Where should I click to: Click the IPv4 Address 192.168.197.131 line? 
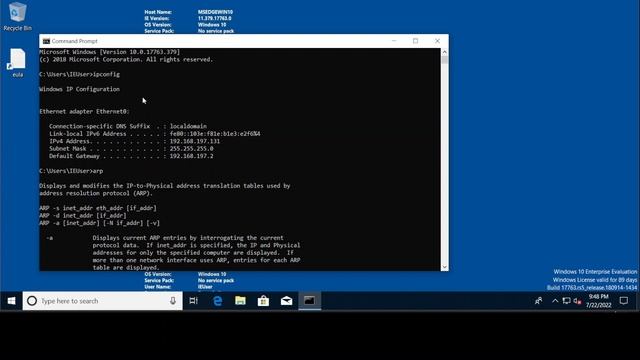134,141
